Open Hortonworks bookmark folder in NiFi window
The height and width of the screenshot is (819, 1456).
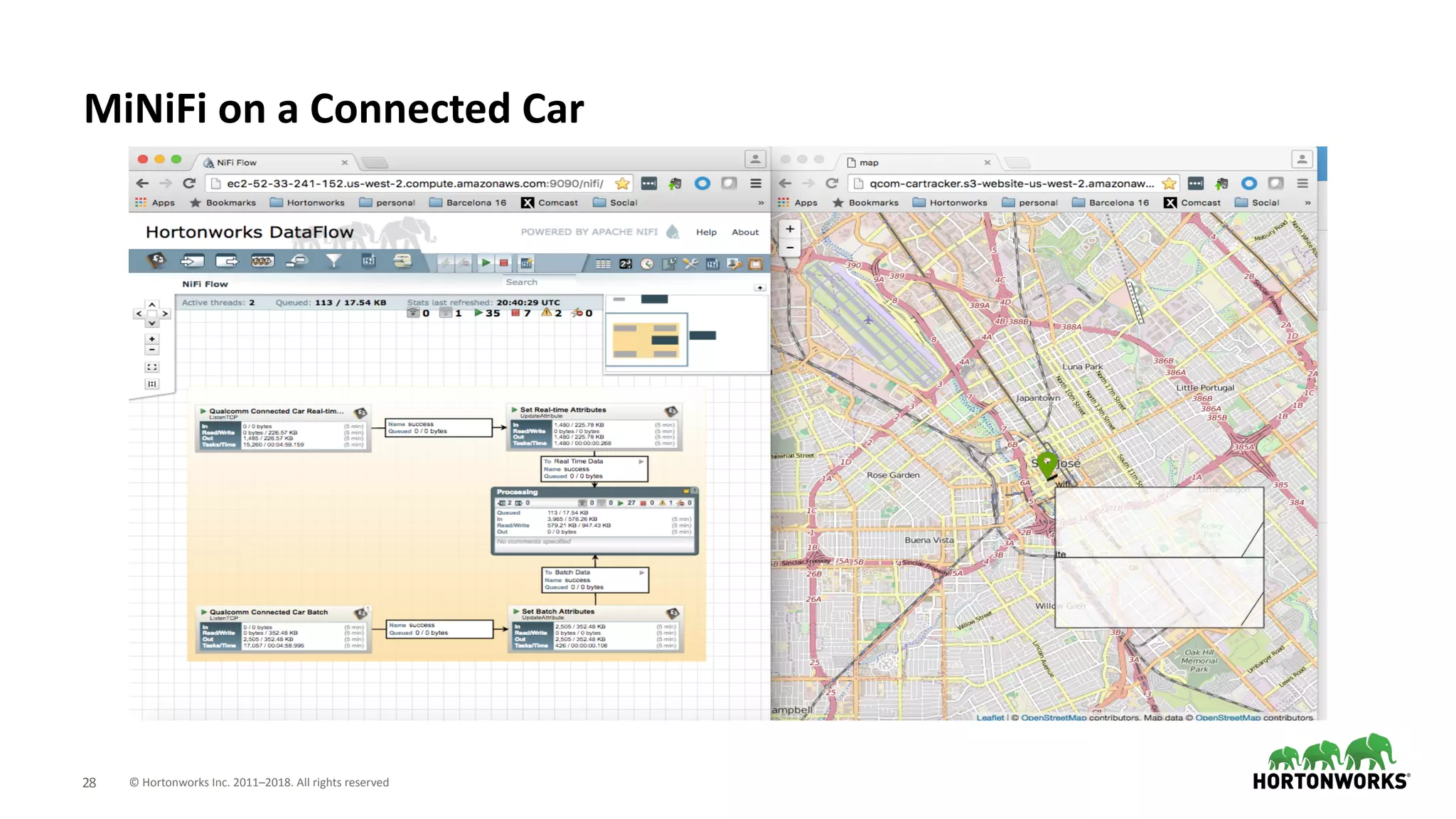coord(308,203)
